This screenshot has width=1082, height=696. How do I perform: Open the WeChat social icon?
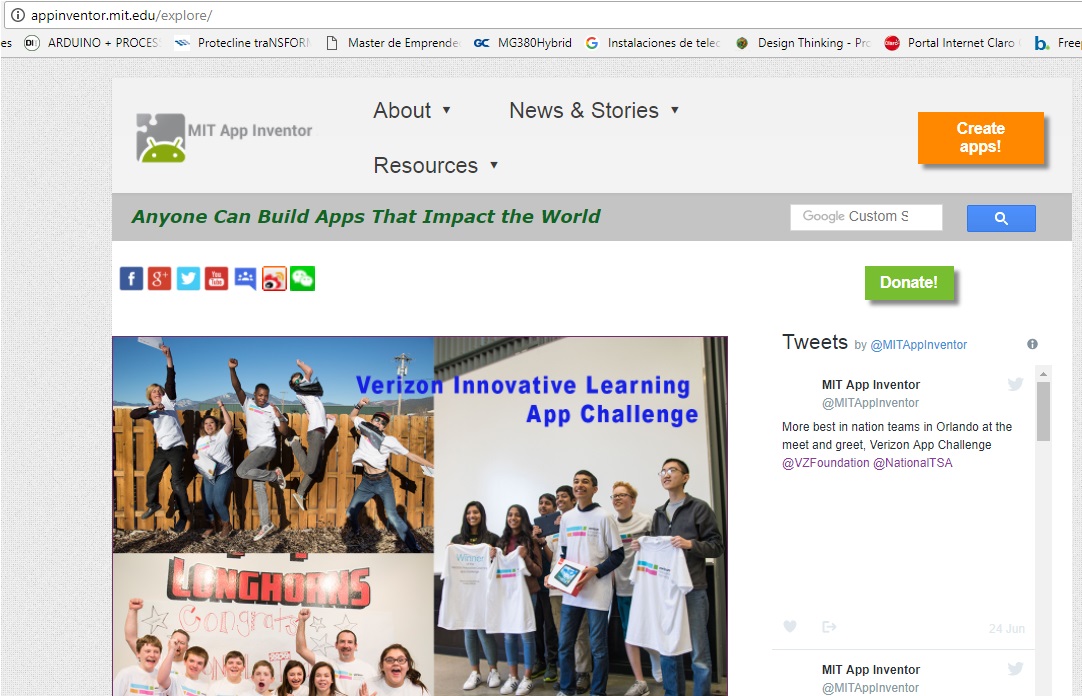point(302,279)
